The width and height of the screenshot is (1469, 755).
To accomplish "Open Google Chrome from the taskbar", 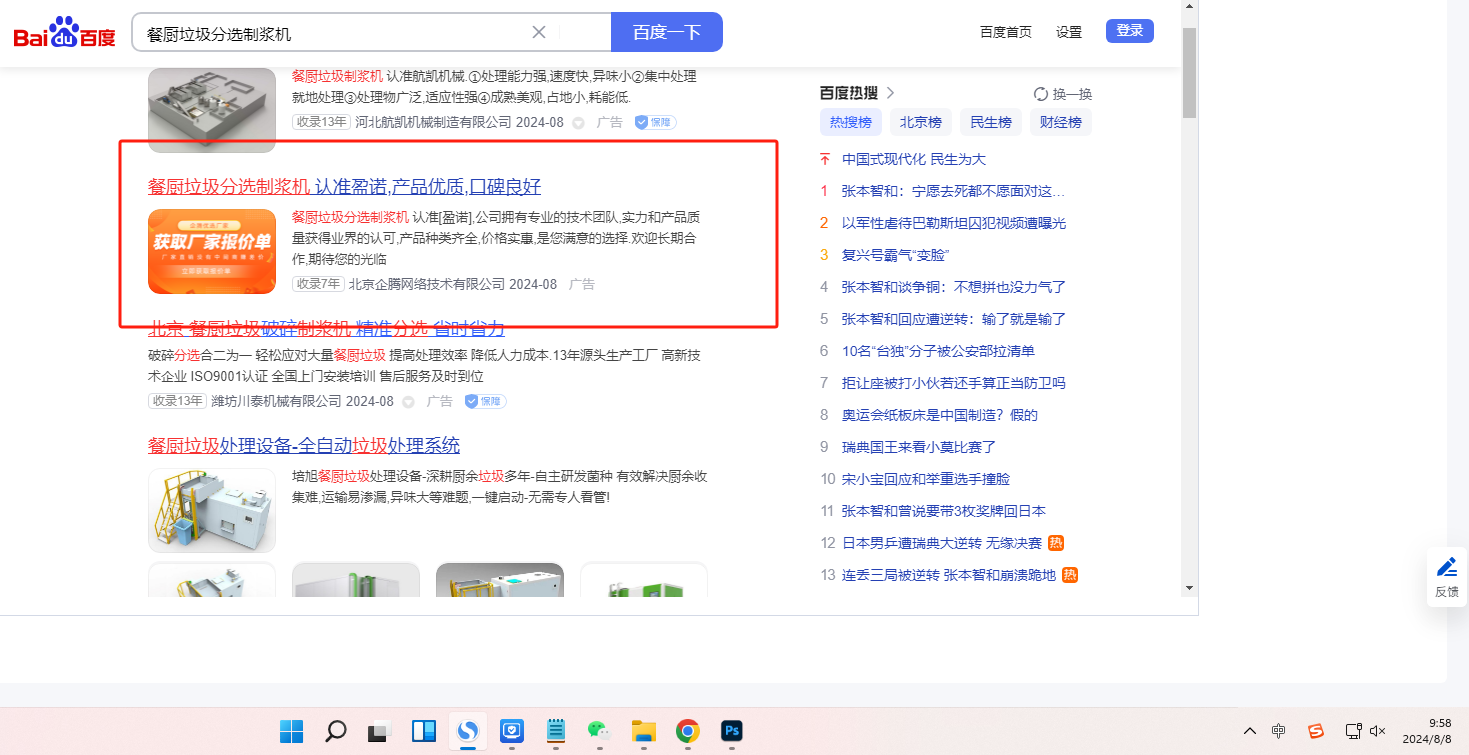I will click(687, 732).
